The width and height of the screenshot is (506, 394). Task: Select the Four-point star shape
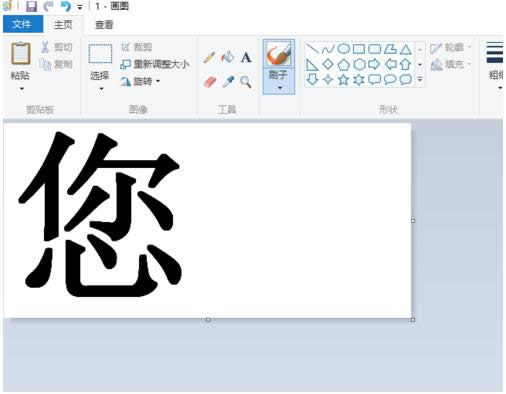click(328, 80)
